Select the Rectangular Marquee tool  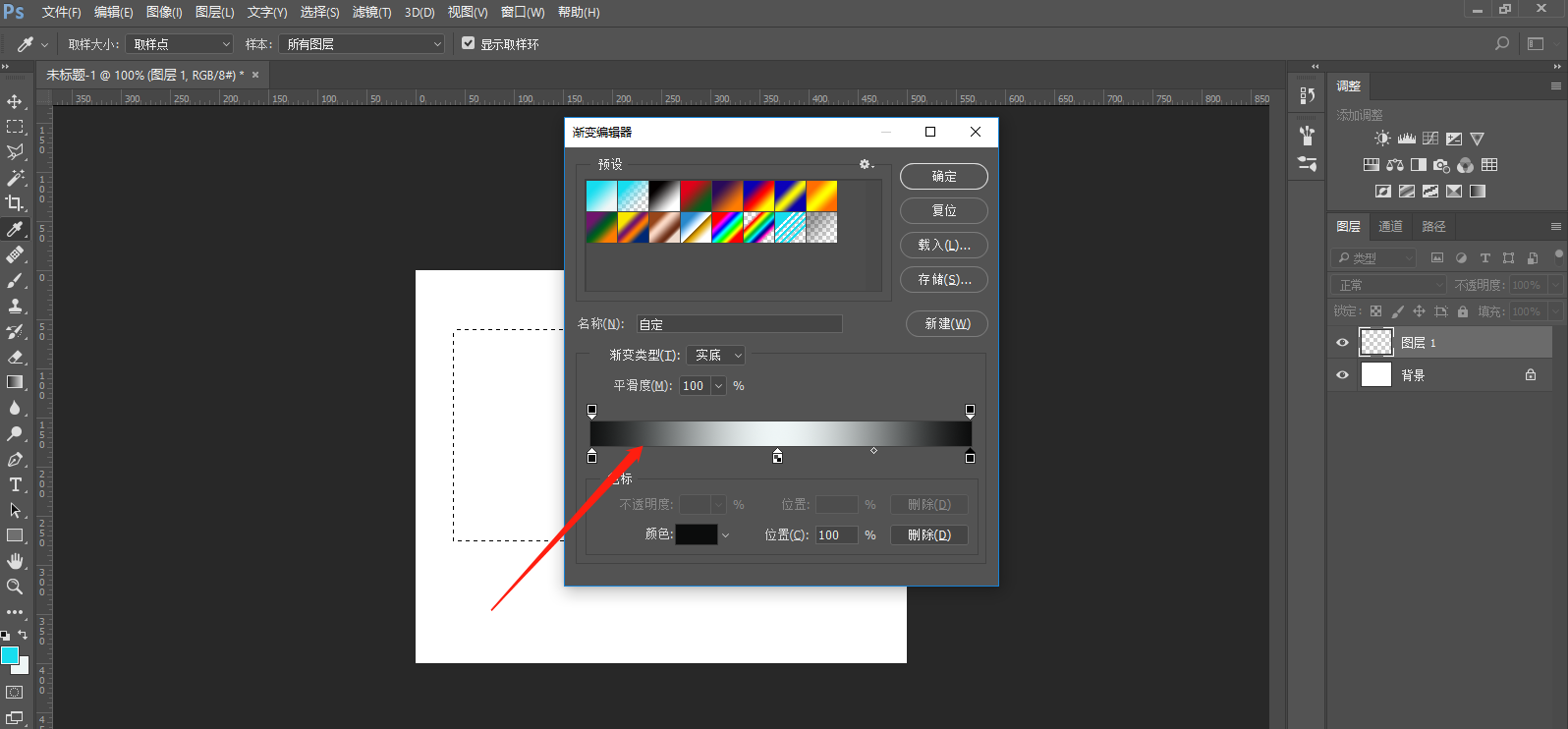point(15,127)
